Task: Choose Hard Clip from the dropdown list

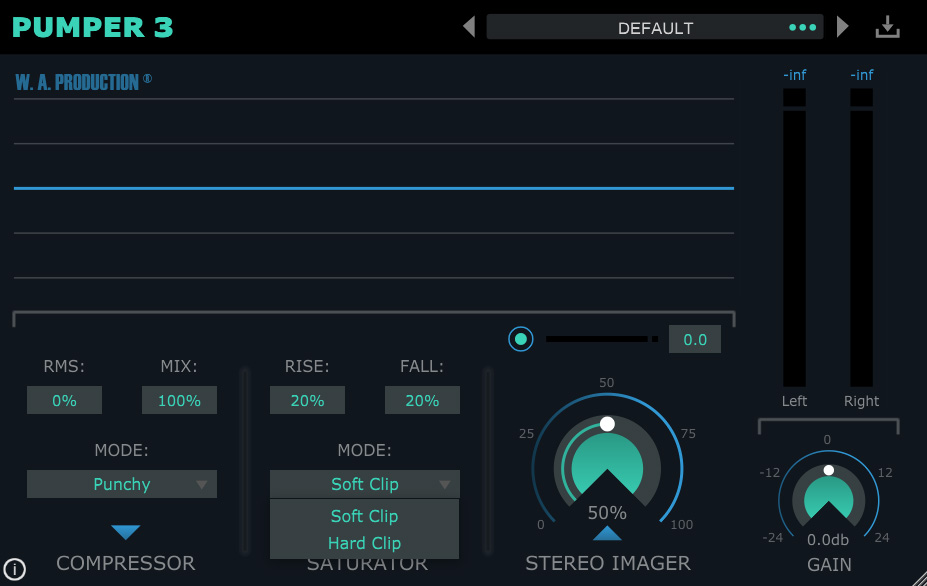Action: [x=365, y=543]
